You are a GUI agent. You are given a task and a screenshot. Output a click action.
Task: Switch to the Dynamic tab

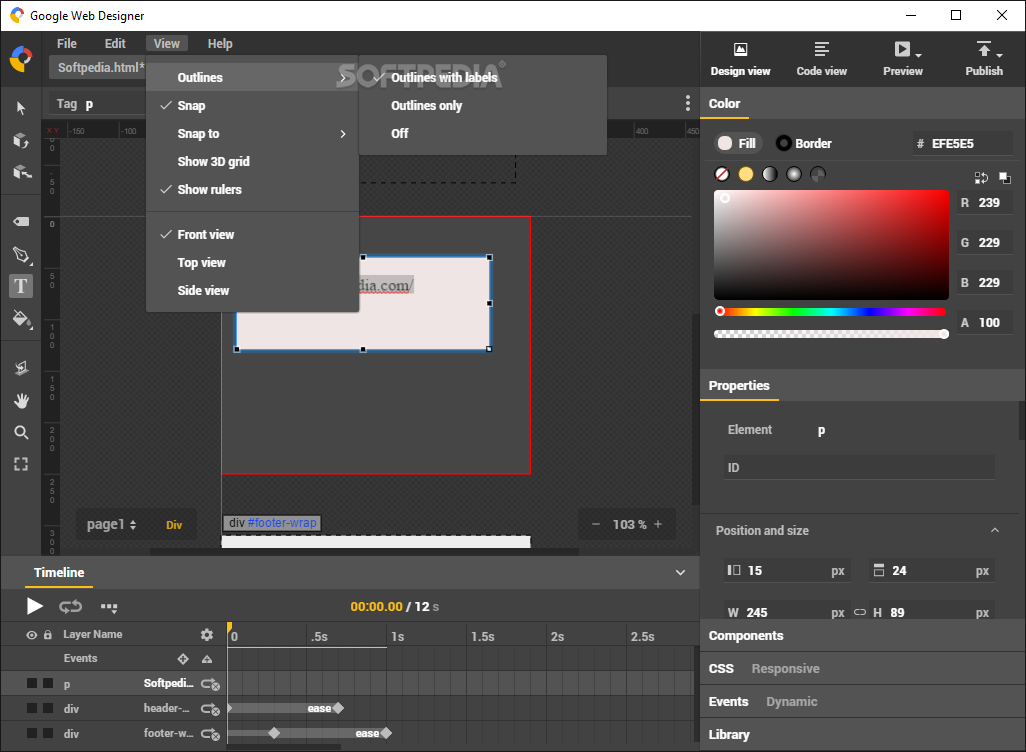[792, 702]
